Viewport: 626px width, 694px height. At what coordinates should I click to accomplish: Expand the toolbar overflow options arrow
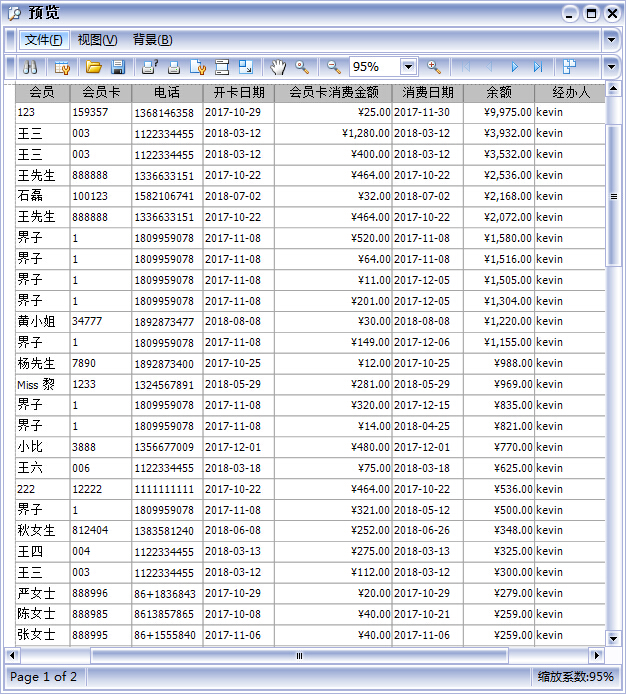pyautogui.click(x=611, y=67)
